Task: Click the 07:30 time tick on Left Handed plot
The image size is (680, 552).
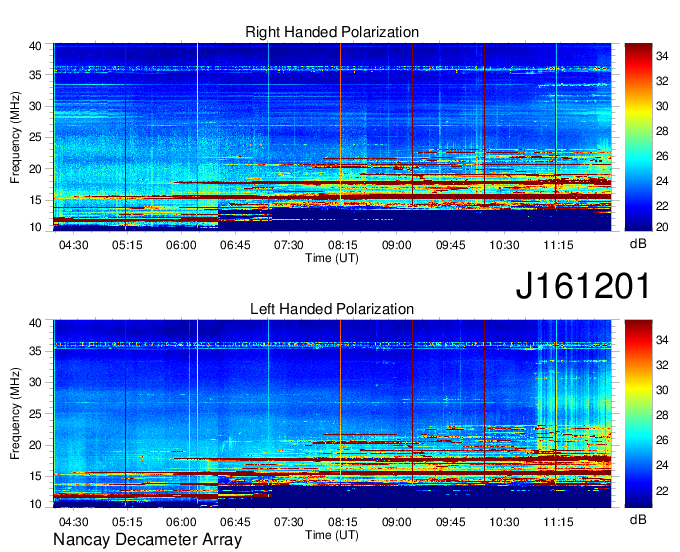Action: pyautogui.click(x=288, y=522)
